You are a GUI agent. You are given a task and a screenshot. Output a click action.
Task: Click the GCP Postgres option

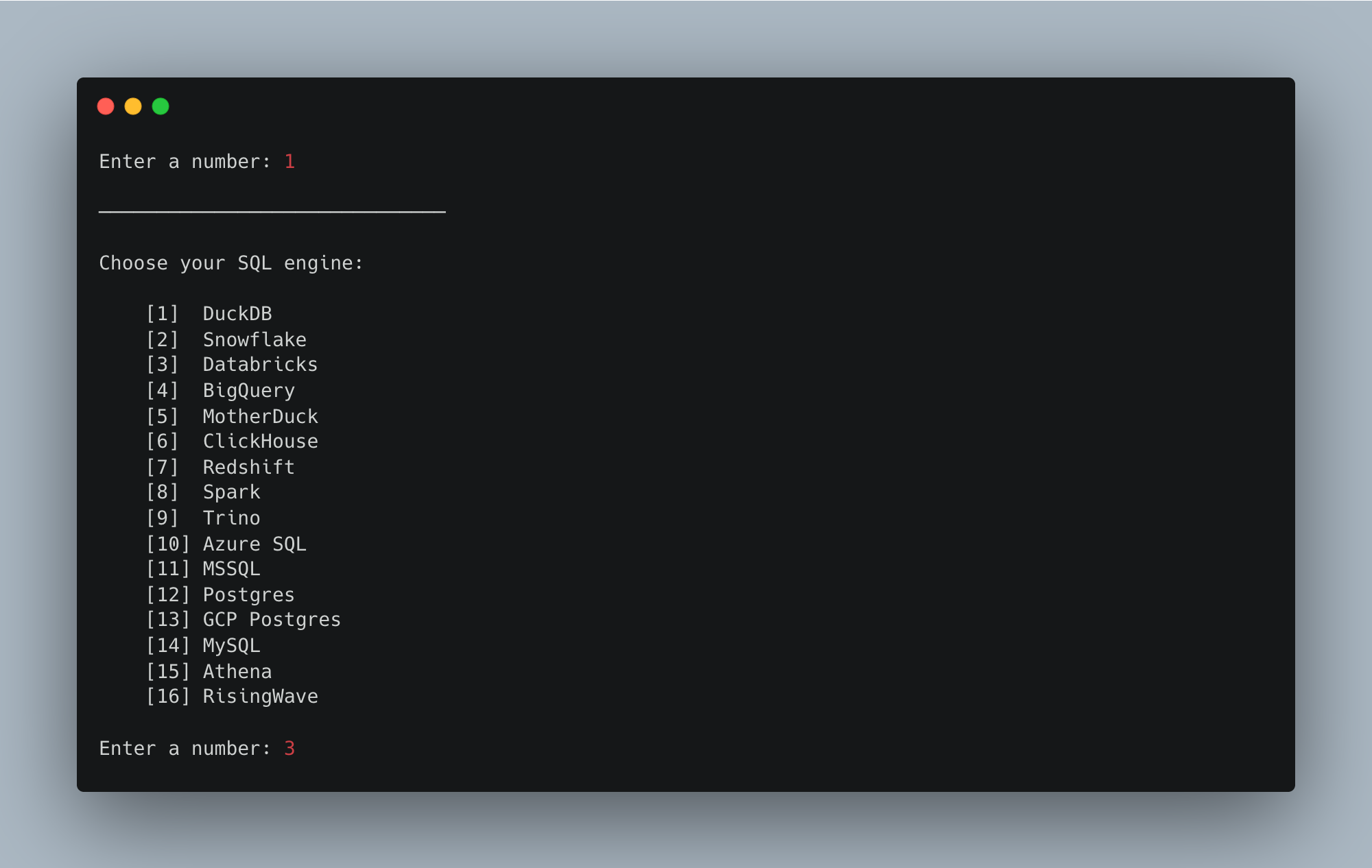click(x=271, y=620)
